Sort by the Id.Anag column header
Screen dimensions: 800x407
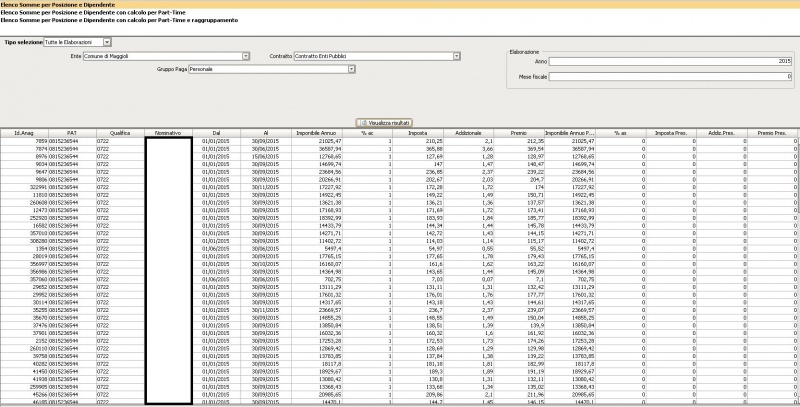(24, 132)
